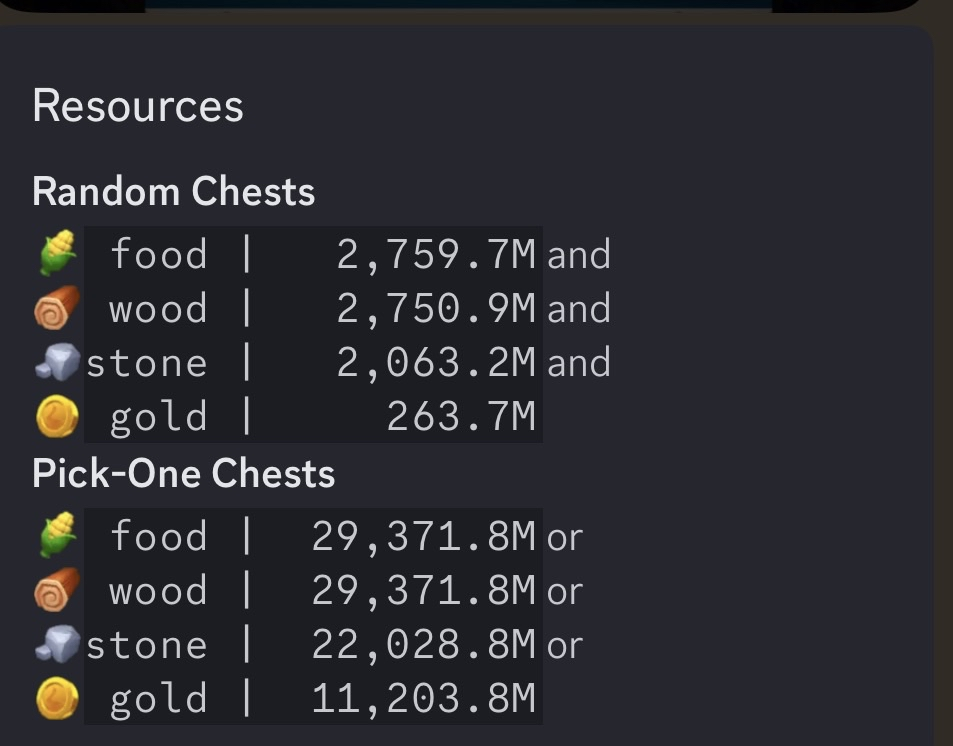Click the 11,203.8M gold value
Viewport: 953px width, 746px height.
(424, 699)
